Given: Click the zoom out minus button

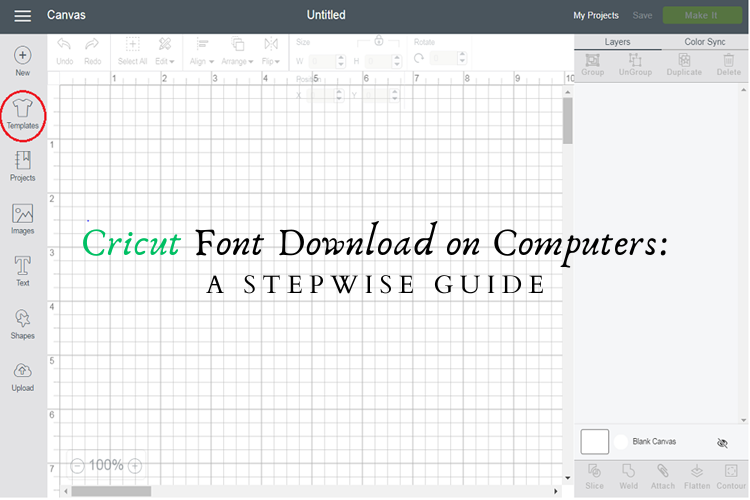Looking at the screenshot, I should coord(78,465).
